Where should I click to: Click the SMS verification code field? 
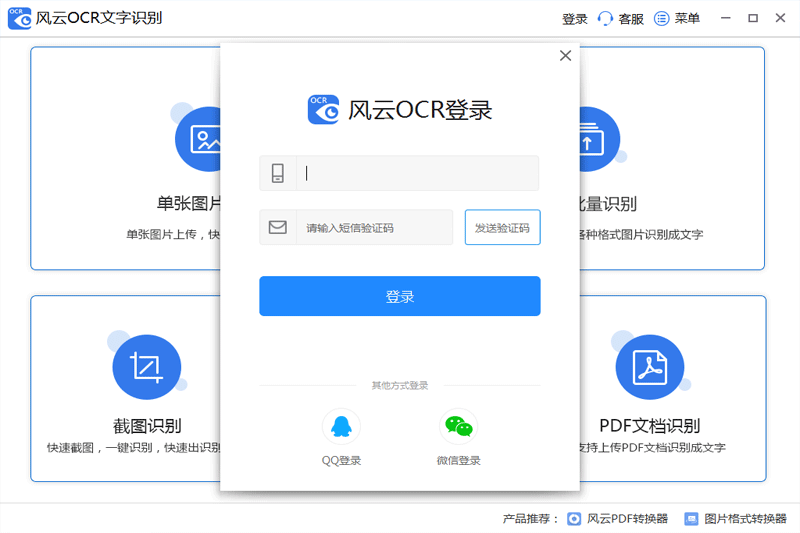[x=375, y=228]
